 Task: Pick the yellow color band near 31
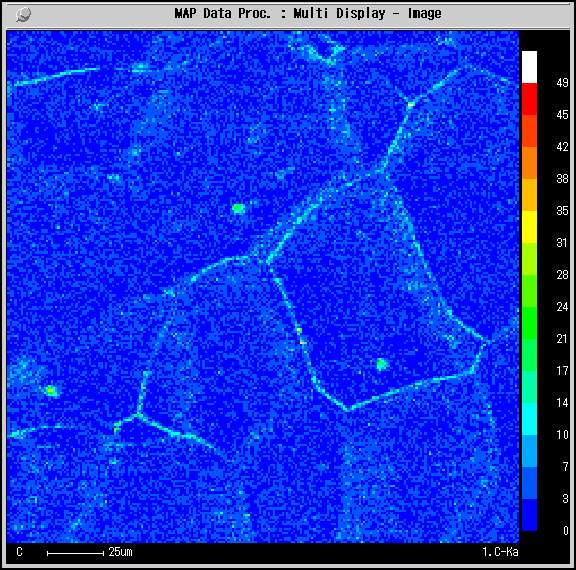coord(529,227)
